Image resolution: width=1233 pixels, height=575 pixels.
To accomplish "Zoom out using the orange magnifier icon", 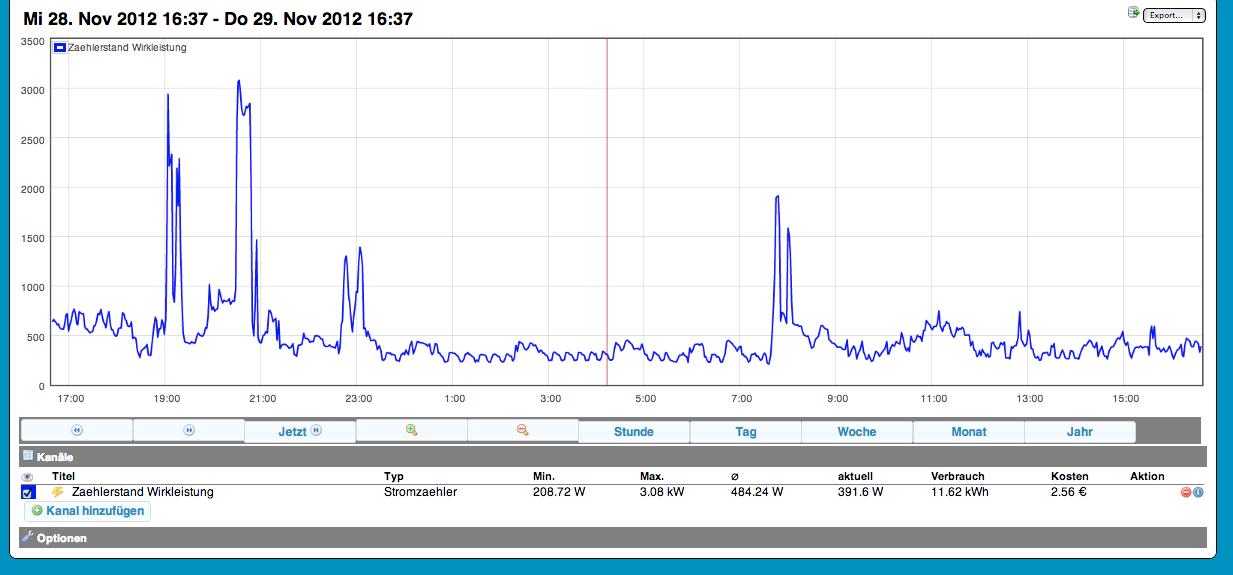I will [x=522, y=431].
